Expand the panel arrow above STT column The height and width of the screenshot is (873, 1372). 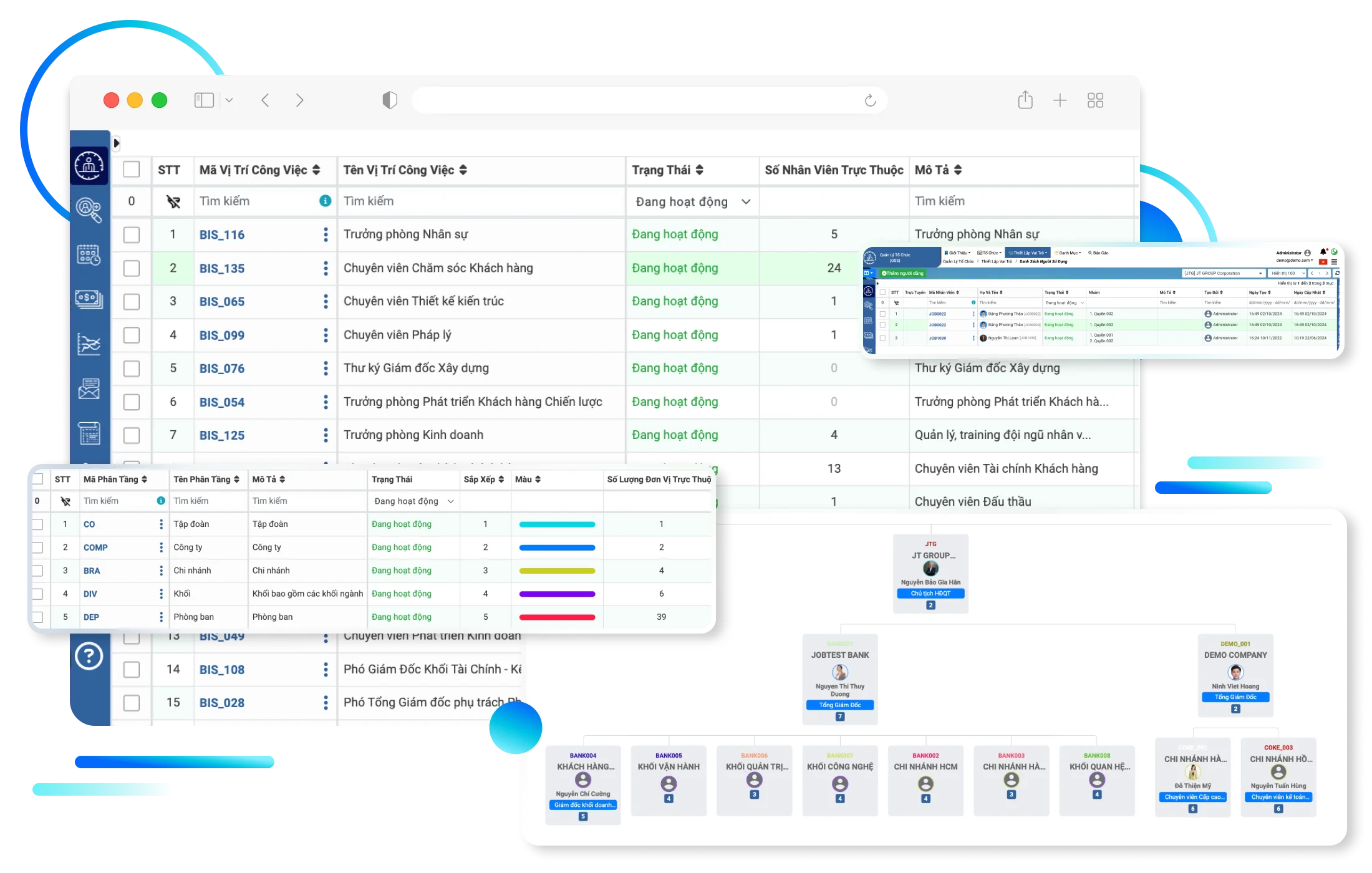pos(117,143)
